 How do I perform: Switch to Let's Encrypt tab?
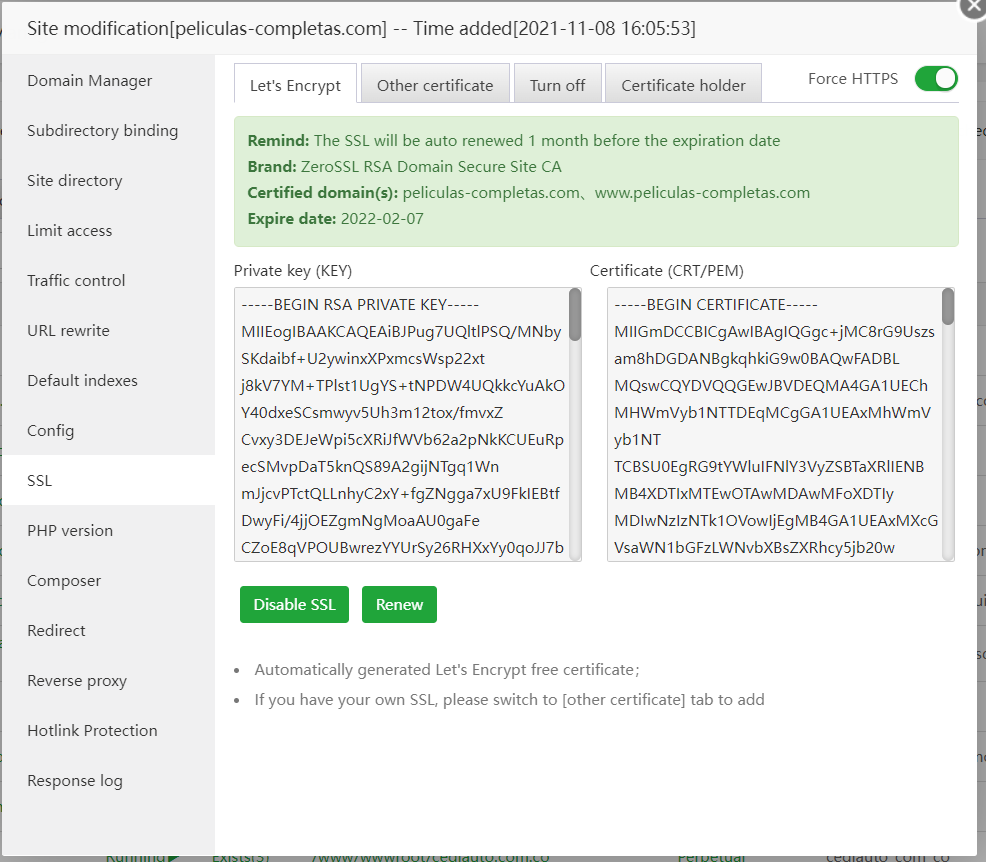pos(295,85)
